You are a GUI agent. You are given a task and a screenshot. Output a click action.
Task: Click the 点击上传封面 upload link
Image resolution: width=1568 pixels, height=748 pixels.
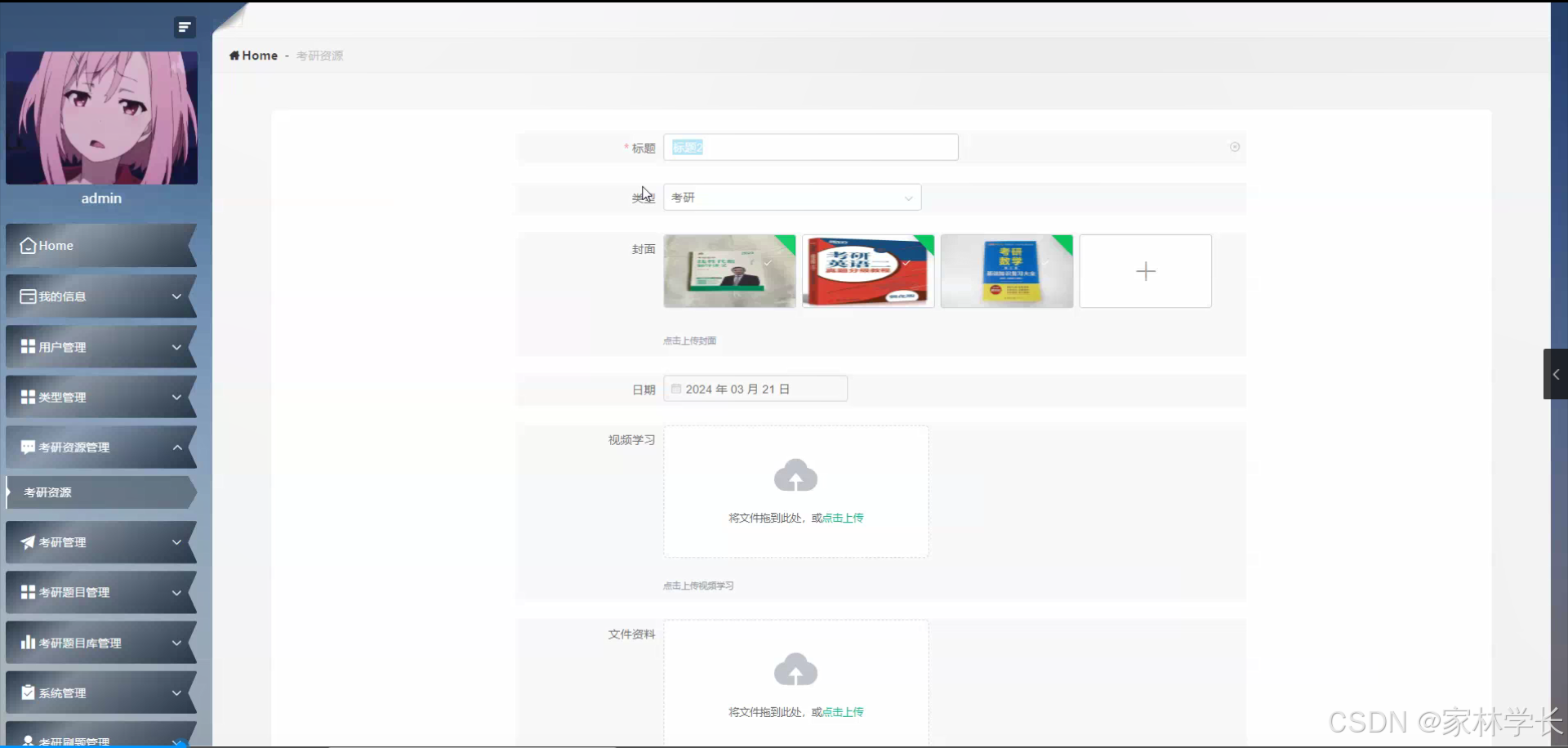690,341
